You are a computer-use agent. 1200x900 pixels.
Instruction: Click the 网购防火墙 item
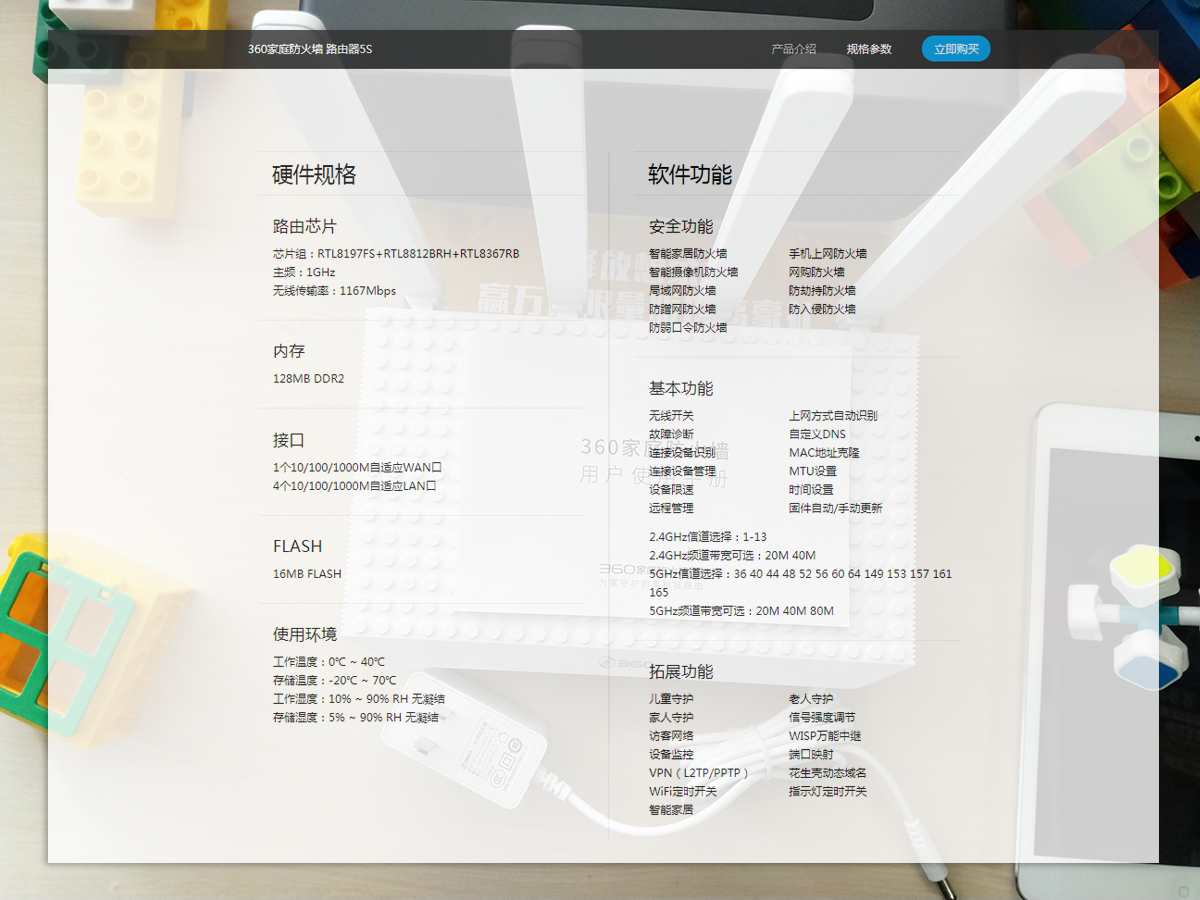817,272
